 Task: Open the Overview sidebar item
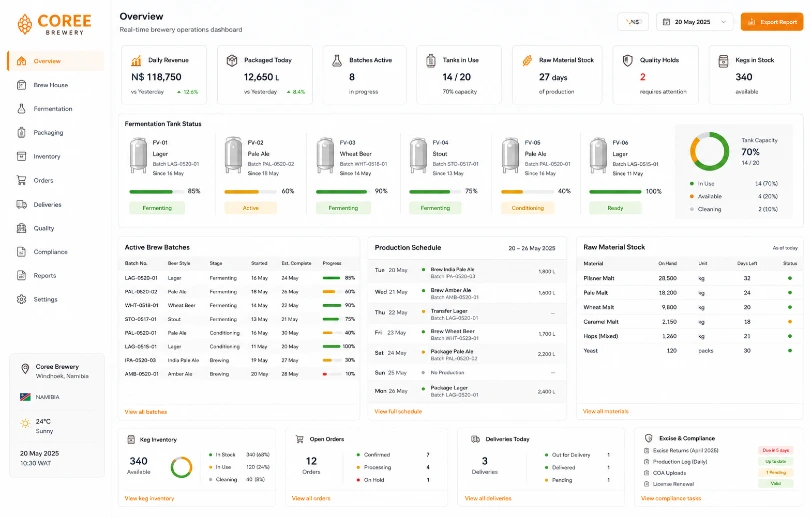point(55,61)
